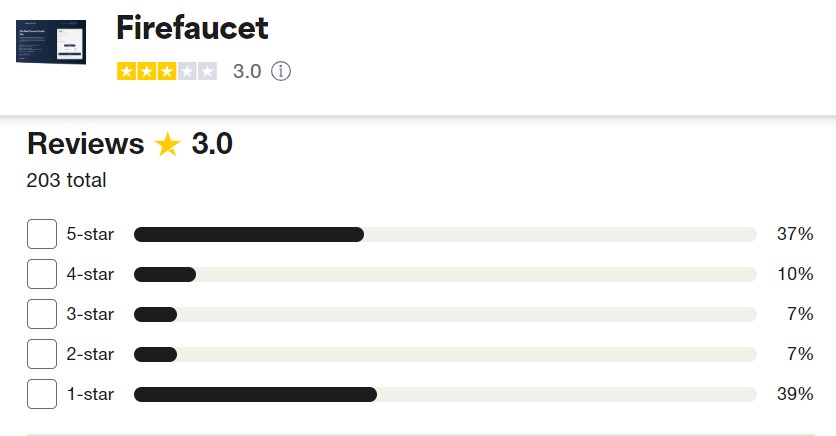This screenshot has width=836, height=436.
Task: Check the 1-star filter checkbox
Action: [42, 394]
